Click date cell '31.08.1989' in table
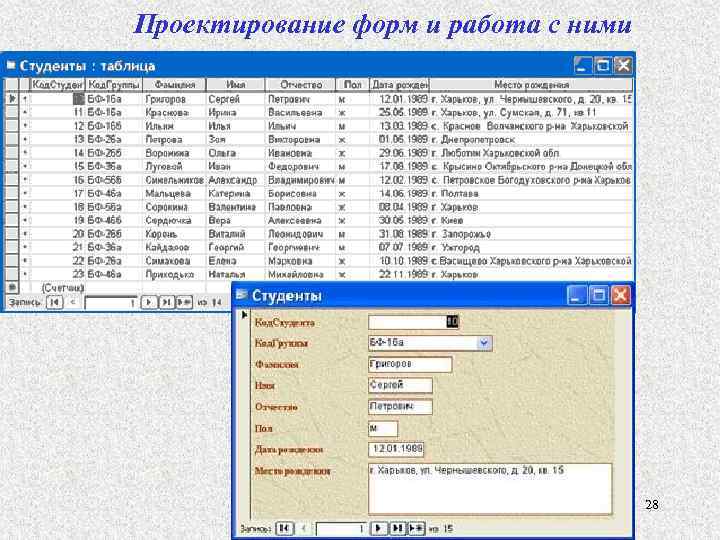This screenshot has height=540, width=720. tap(399, 234)
